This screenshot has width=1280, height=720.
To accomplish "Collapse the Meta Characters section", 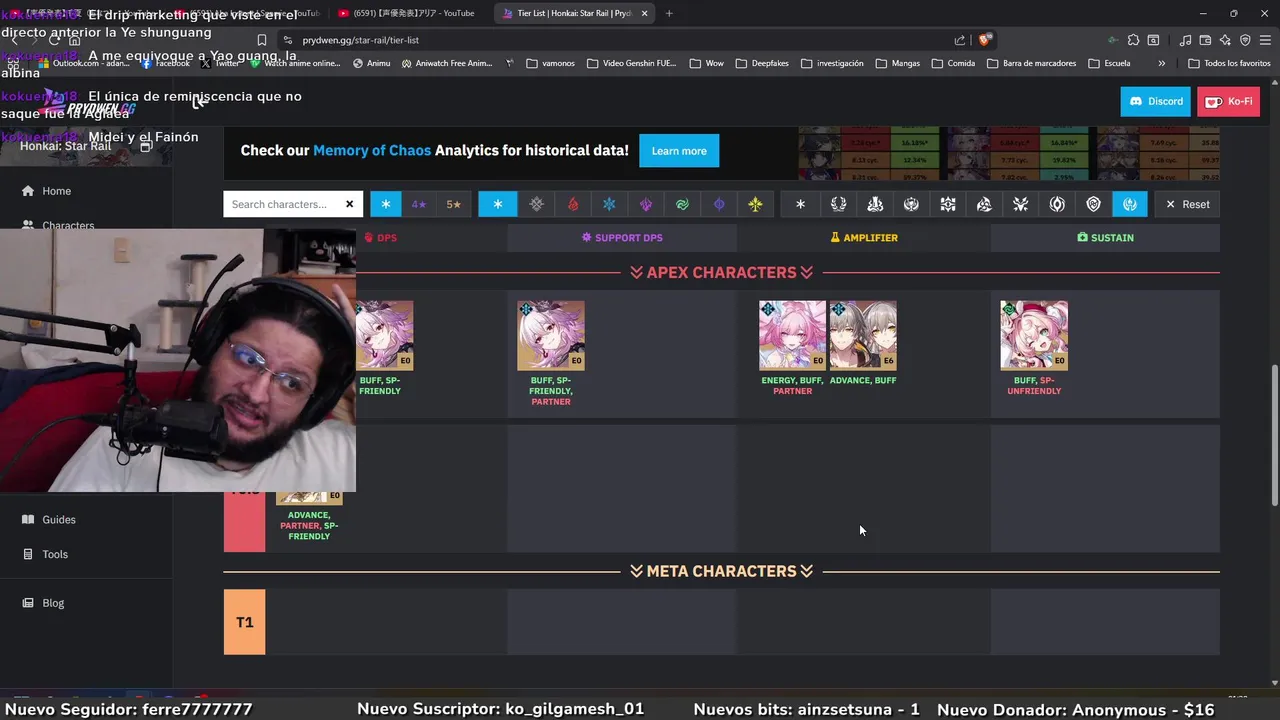I will point(721,571).
